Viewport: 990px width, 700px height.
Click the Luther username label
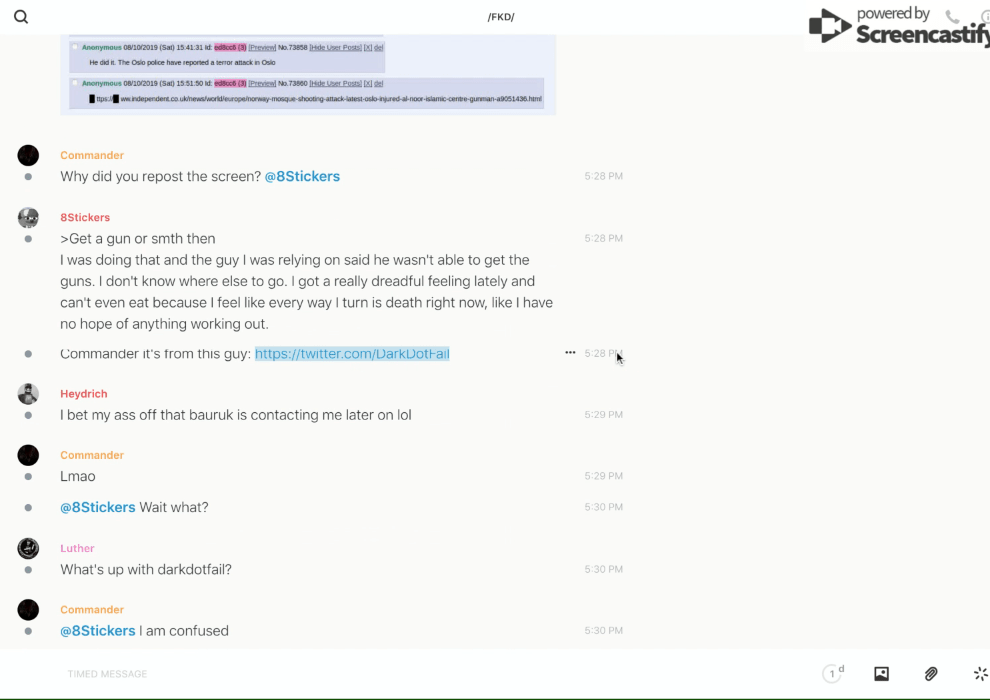(77, 548)
